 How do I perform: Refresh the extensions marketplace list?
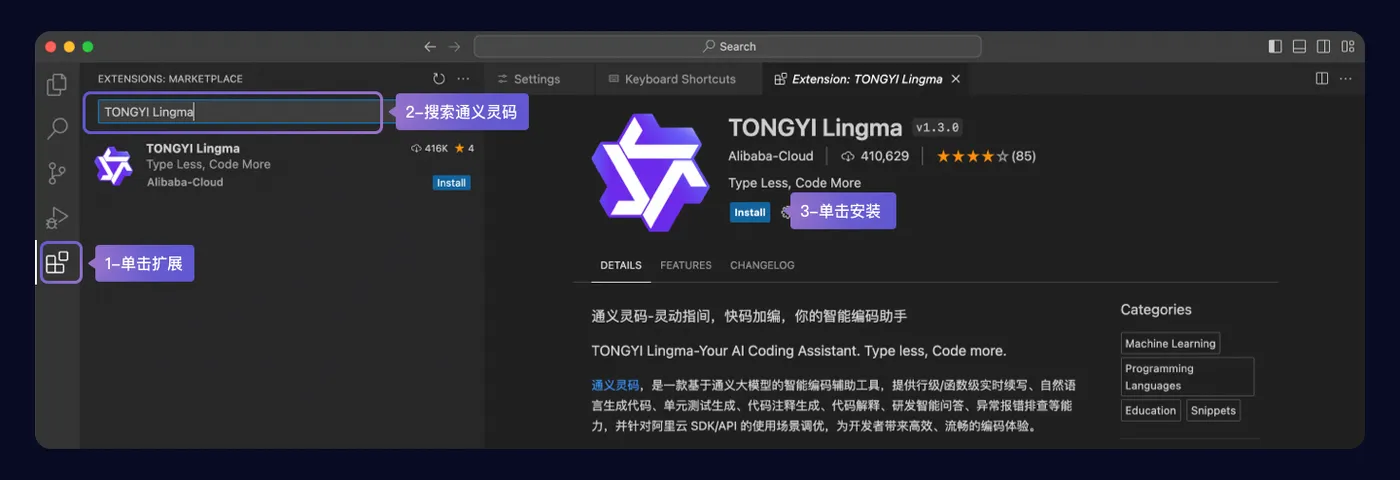pyautogui.click(x=439, y=78)
